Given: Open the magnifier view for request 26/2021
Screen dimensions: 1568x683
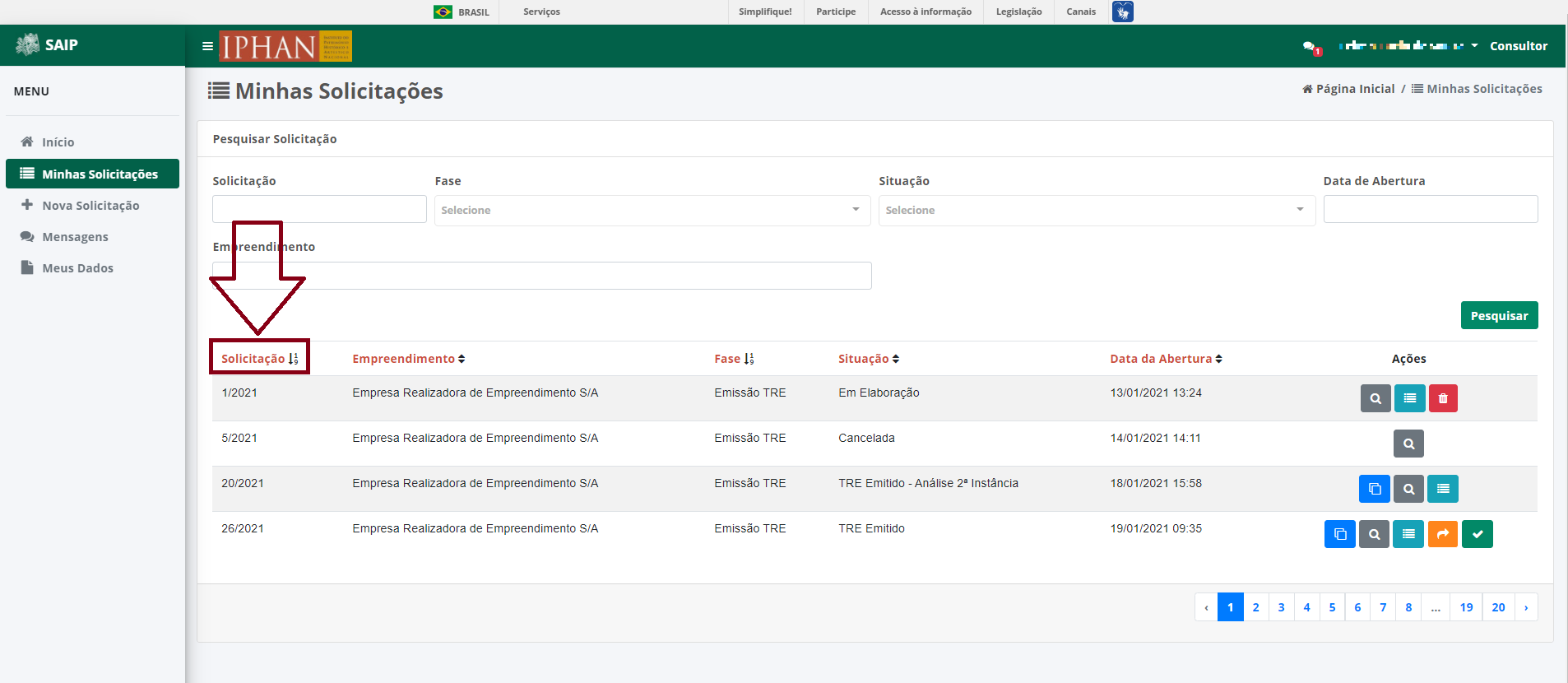Looking at the screenshot, I should pyautogui.click(x=1374, y=534).
